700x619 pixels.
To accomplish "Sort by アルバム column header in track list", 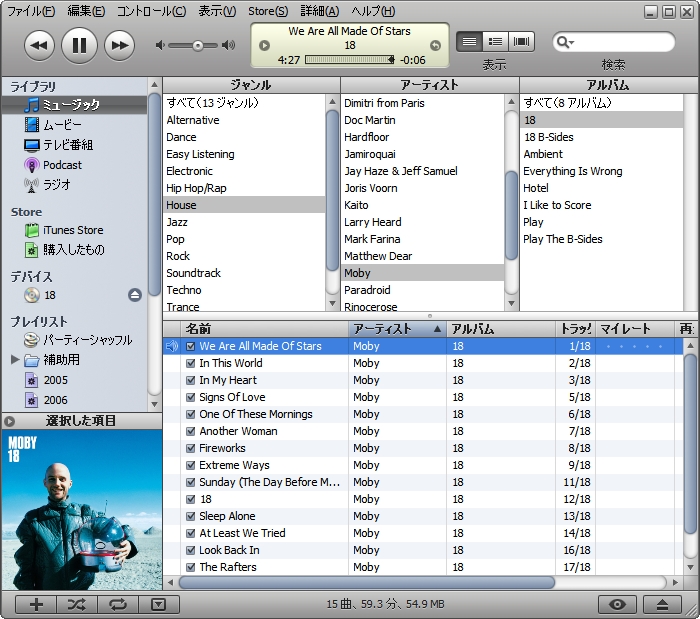I will pos(501,329).
